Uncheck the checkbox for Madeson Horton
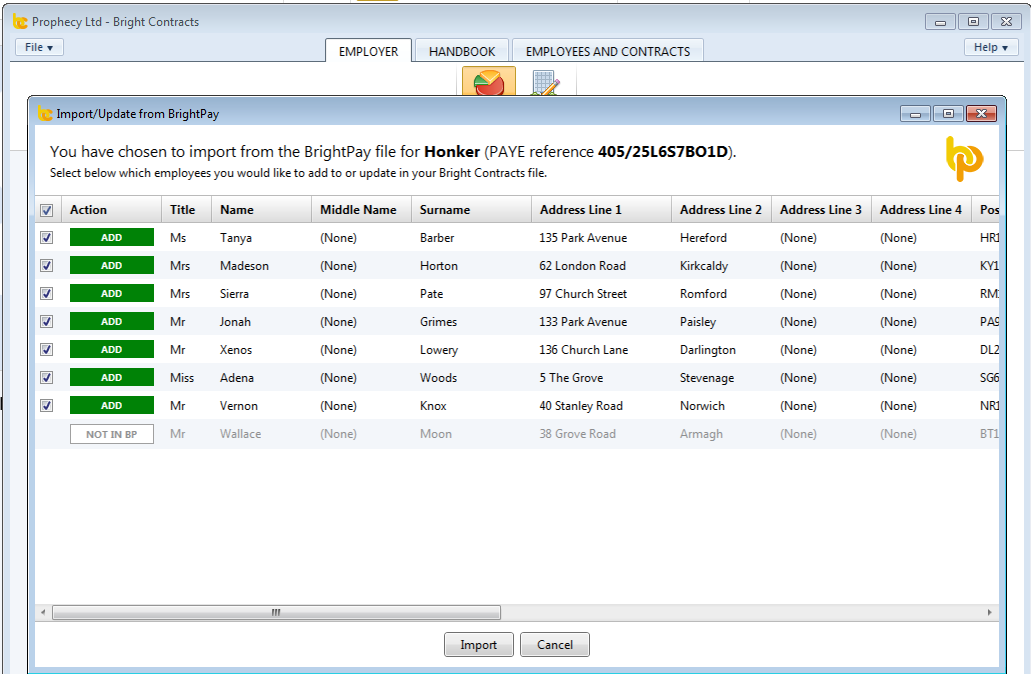1031x674 pixels. point(47,266)
